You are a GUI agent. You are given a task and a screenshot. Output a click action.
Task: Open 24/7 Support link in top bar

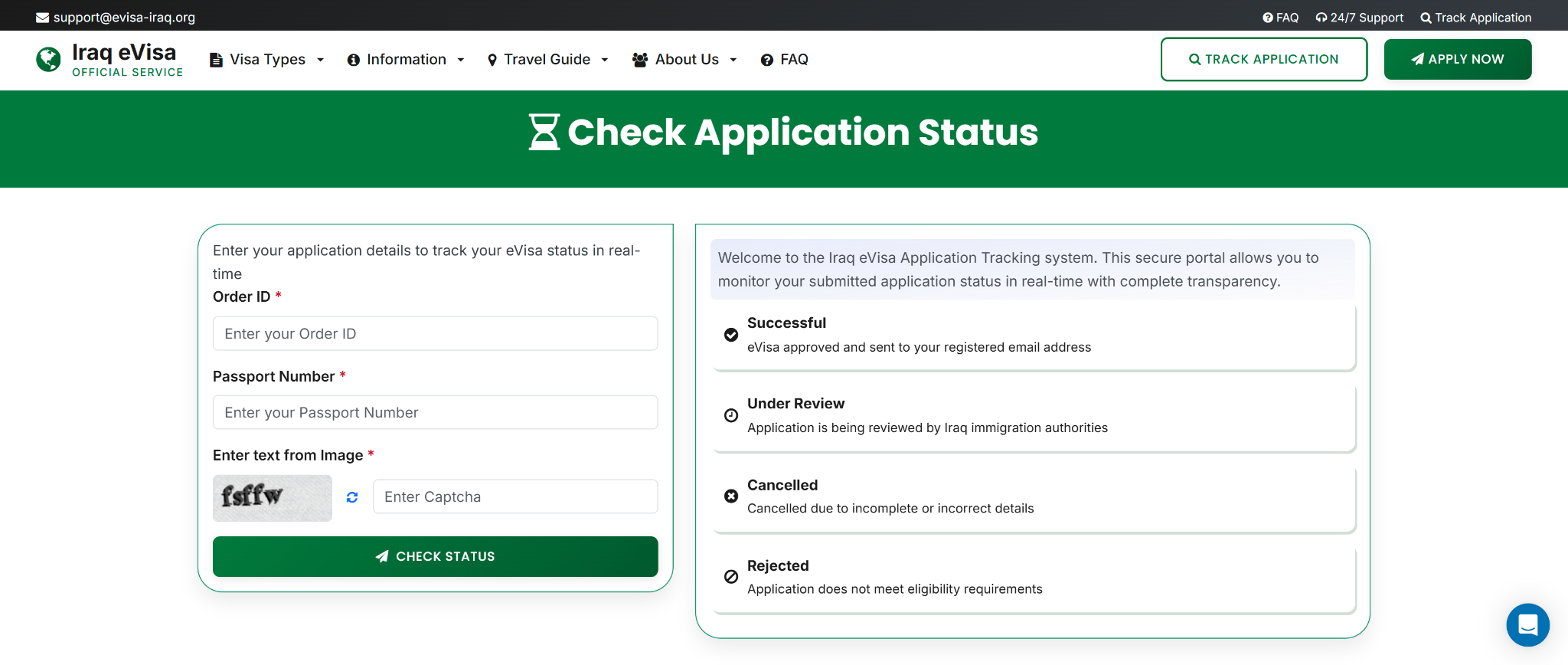click(x=1359, y=18)
